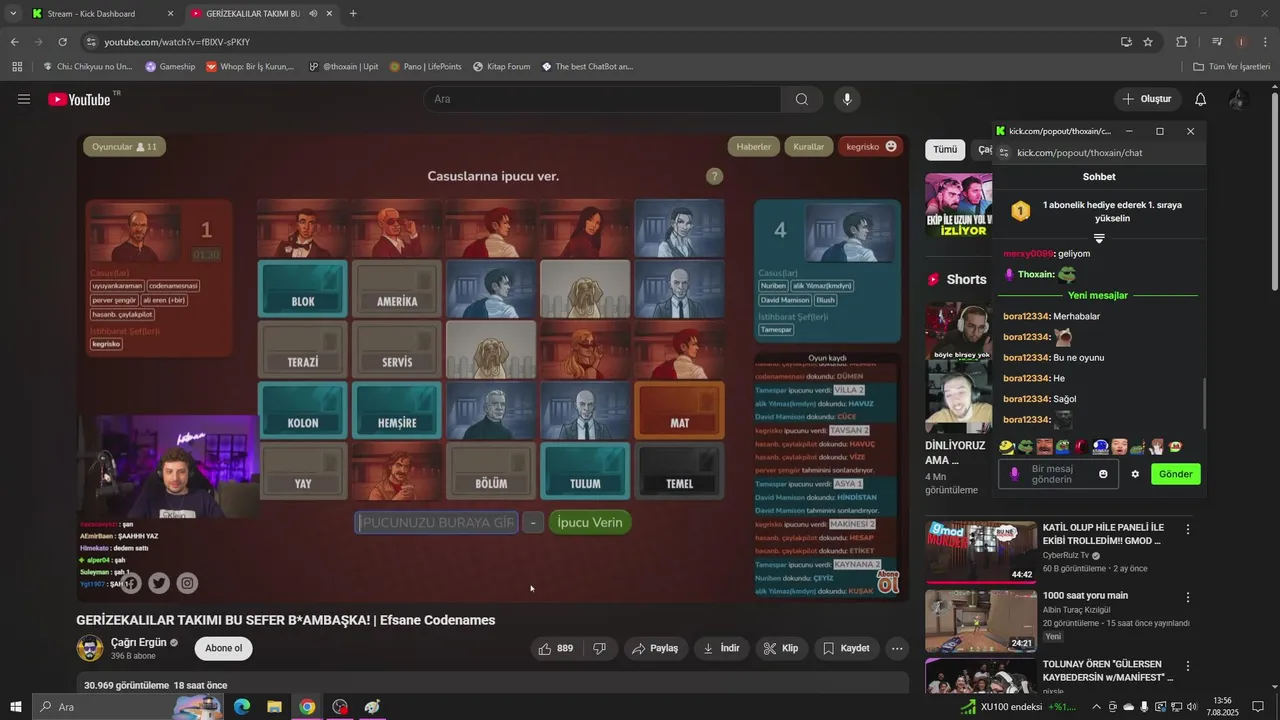Open the YouTube hamburger guide menu

(24, 99)
